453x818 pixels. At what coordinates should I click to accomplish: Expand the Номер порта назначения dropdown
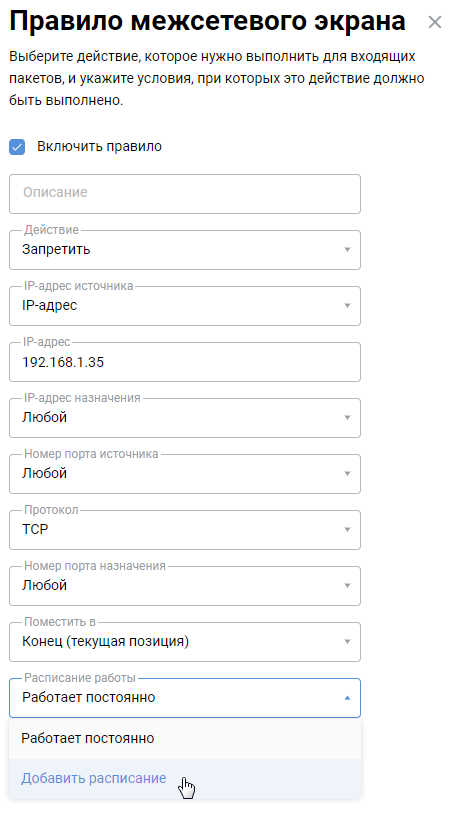coord(185,586)
